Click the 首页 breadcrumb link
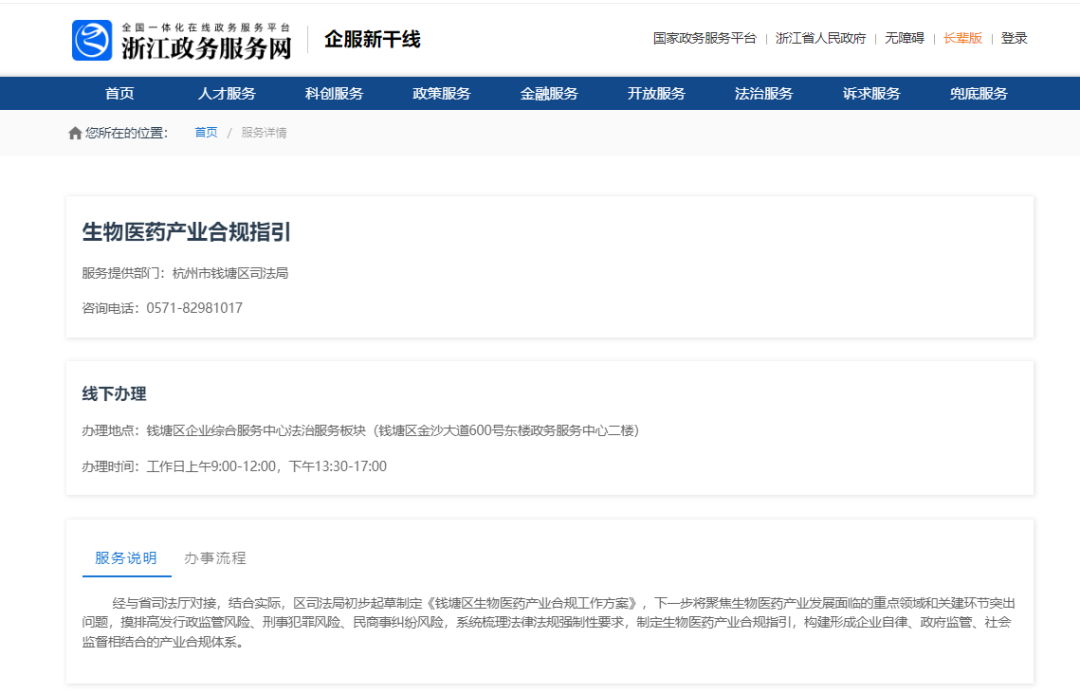 [x=206, y=133]
